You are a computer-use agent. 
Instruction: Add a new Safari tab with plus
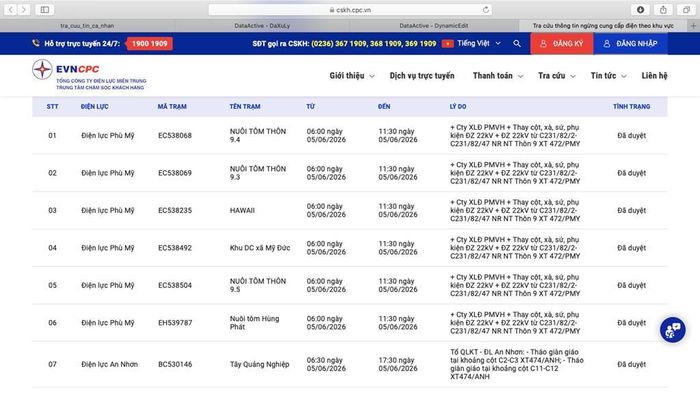[693, 26]
